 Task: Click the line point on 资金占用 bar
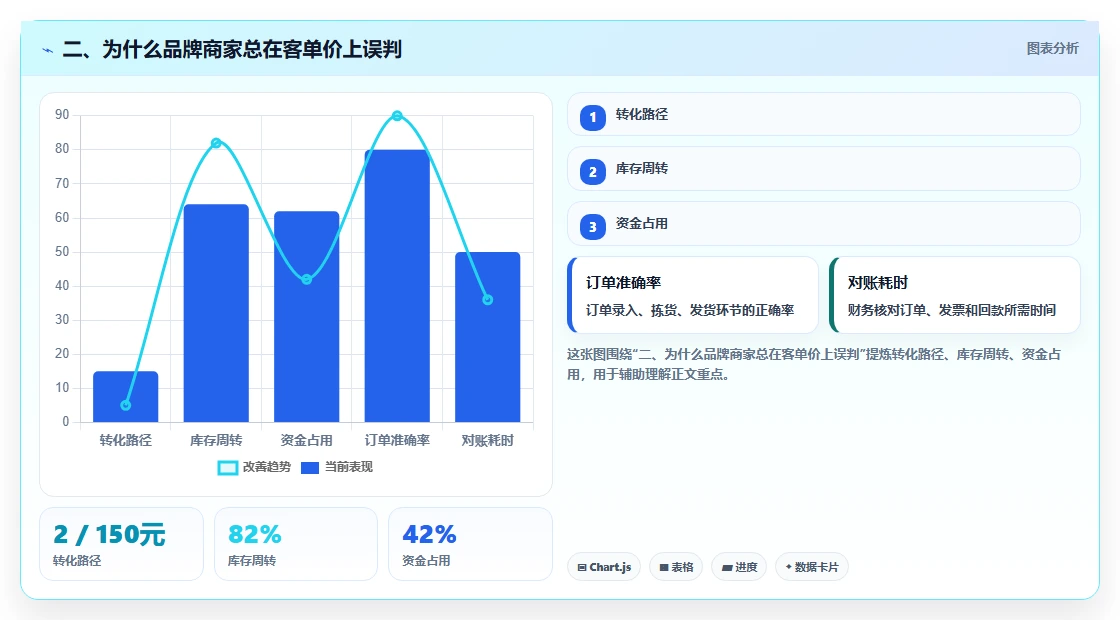tap(306, 279)
